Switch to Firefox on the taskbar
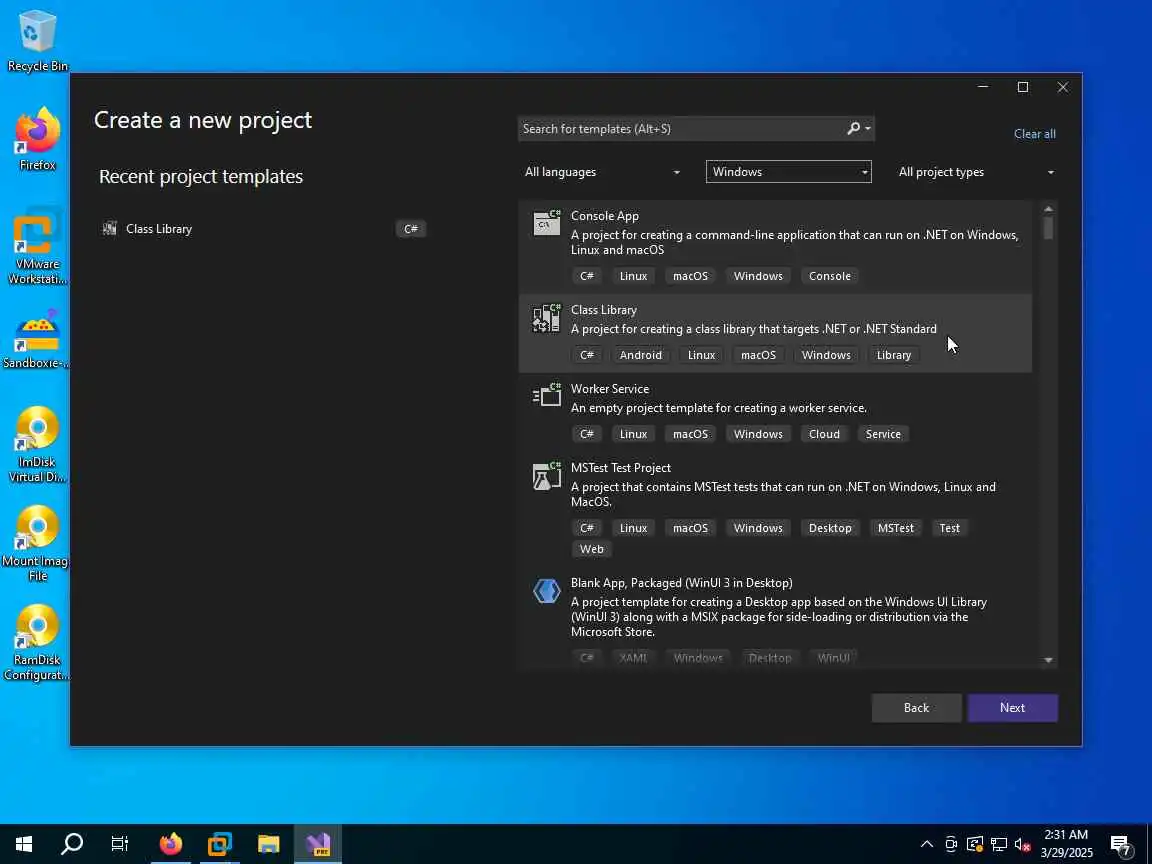1152x864 pixels. 170,844
